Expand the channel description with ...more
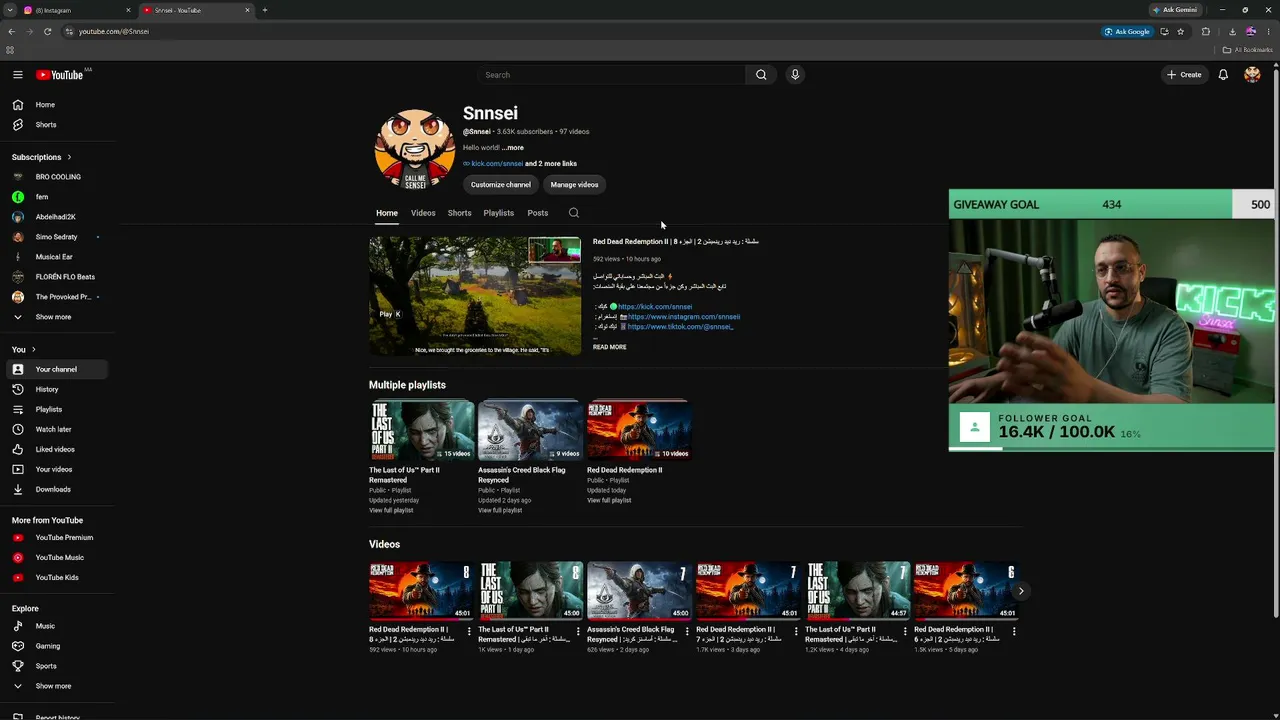 (x=513, y=148)
